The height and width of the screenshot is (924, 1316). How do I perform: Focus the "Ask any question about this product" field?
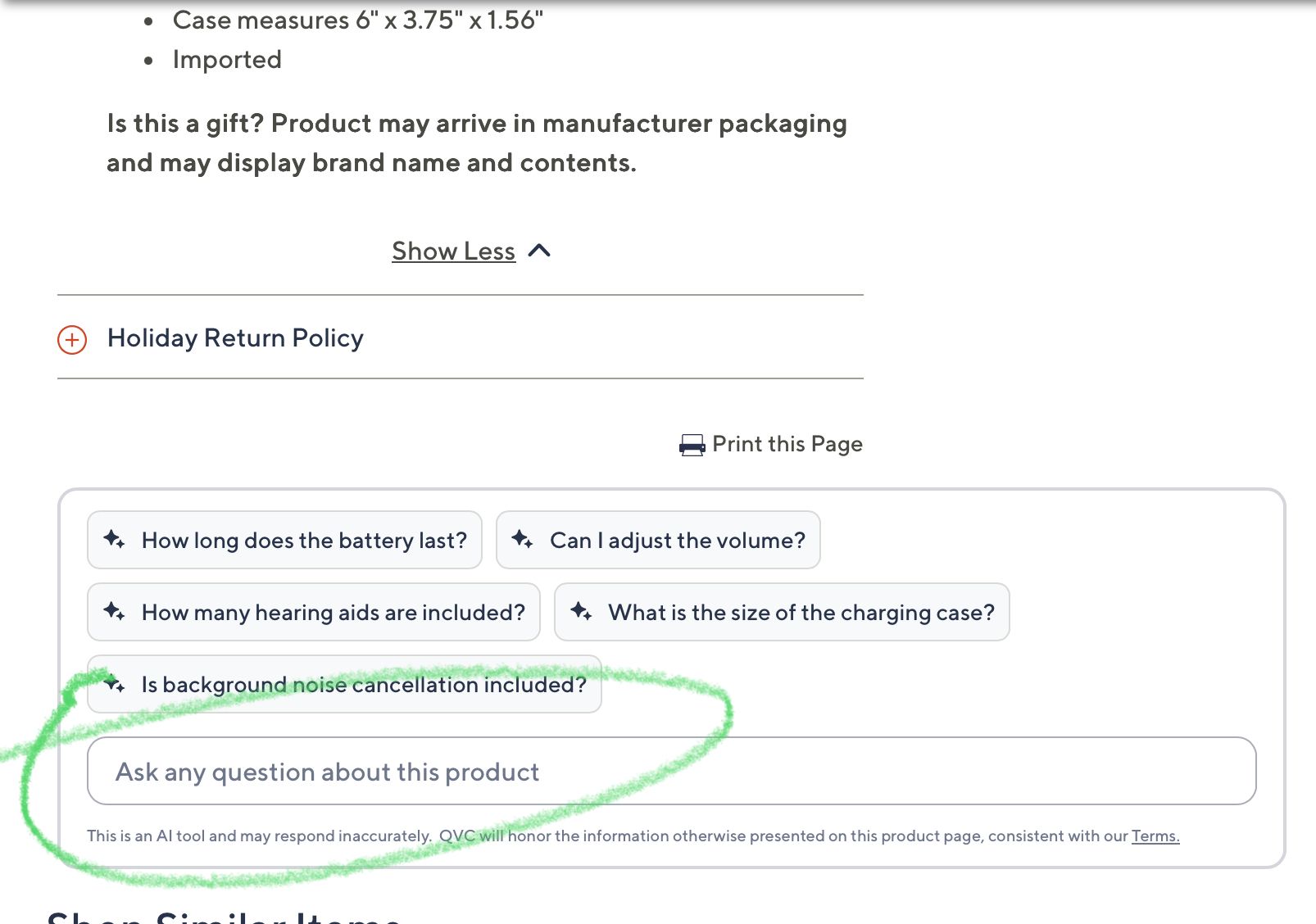(x=671, y=772)
